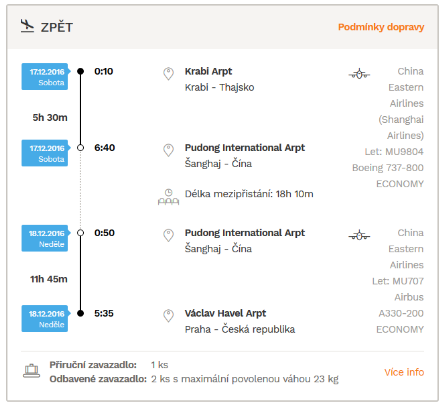Click the location pin beside Krabi Arpt
This screenshot has width=443, height=408.
(168, 74)
